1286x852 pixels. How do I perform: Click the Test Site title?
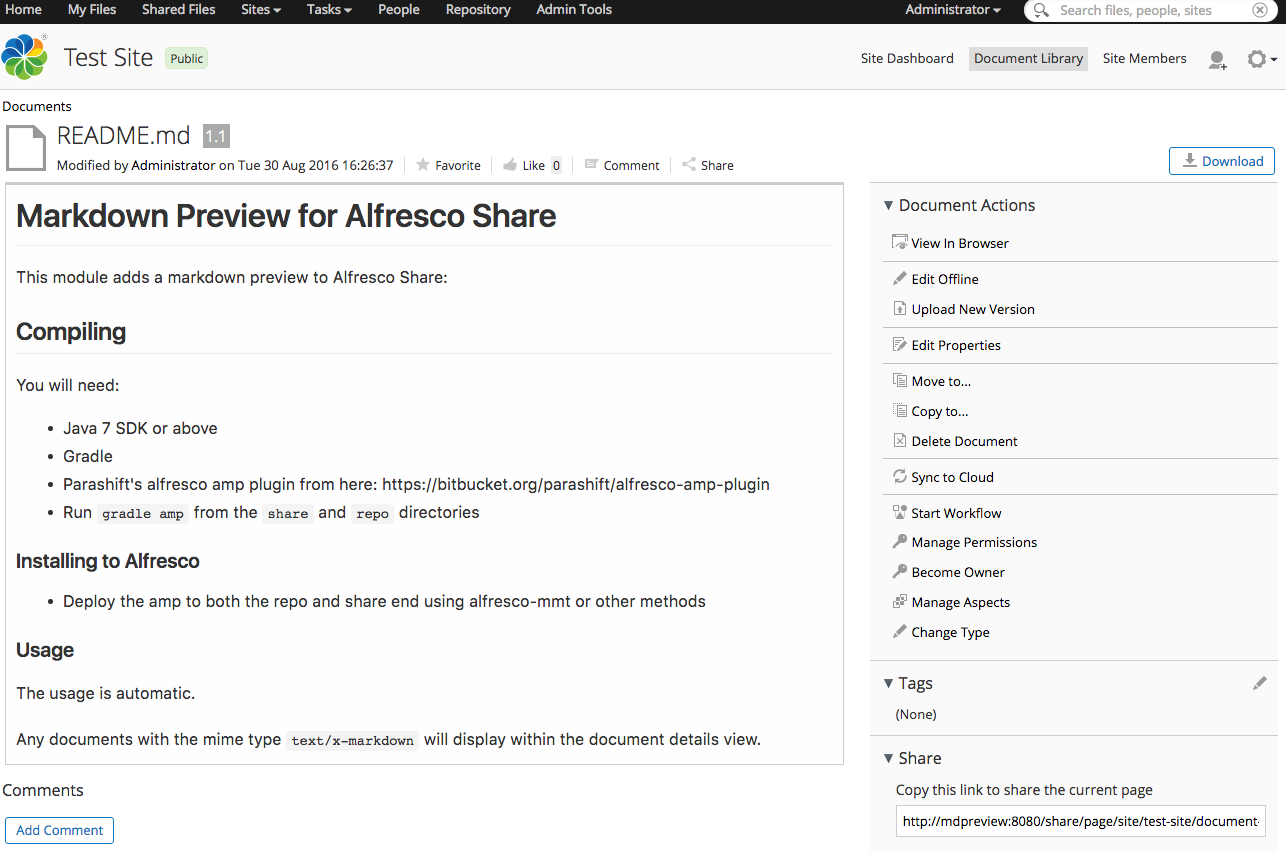pyautogui.click(x=108, y=57)
